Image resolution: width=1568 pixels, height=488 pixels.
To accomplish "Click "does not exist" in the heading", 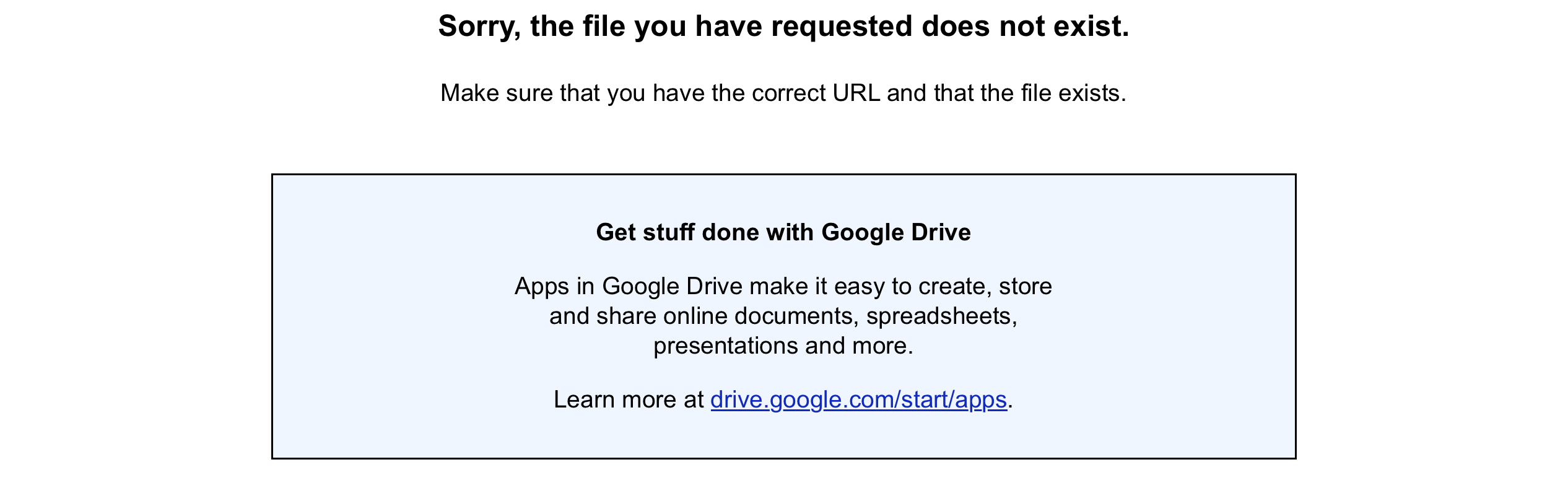I will click(1026, 26).
